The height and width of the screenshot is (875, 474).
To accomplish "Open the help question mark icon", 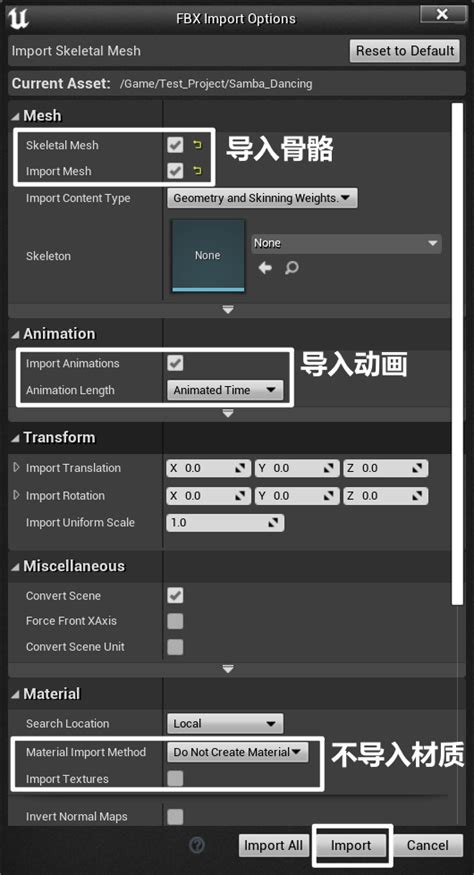I will click(x=197, y=845).
